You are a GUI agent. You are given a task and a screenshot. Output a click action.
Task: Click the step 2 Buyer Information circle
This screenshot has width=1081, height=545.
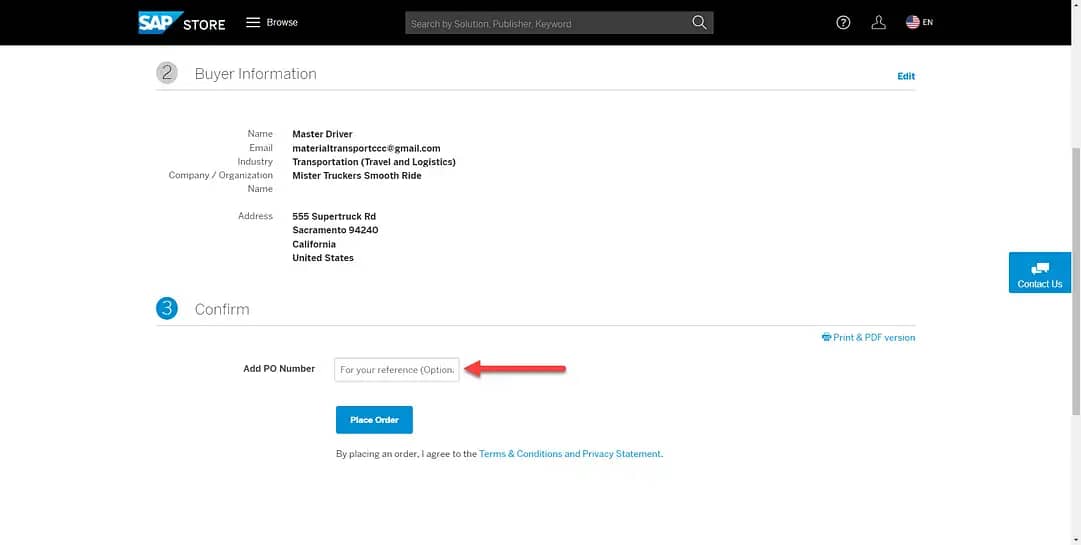(x=167, y=73)
